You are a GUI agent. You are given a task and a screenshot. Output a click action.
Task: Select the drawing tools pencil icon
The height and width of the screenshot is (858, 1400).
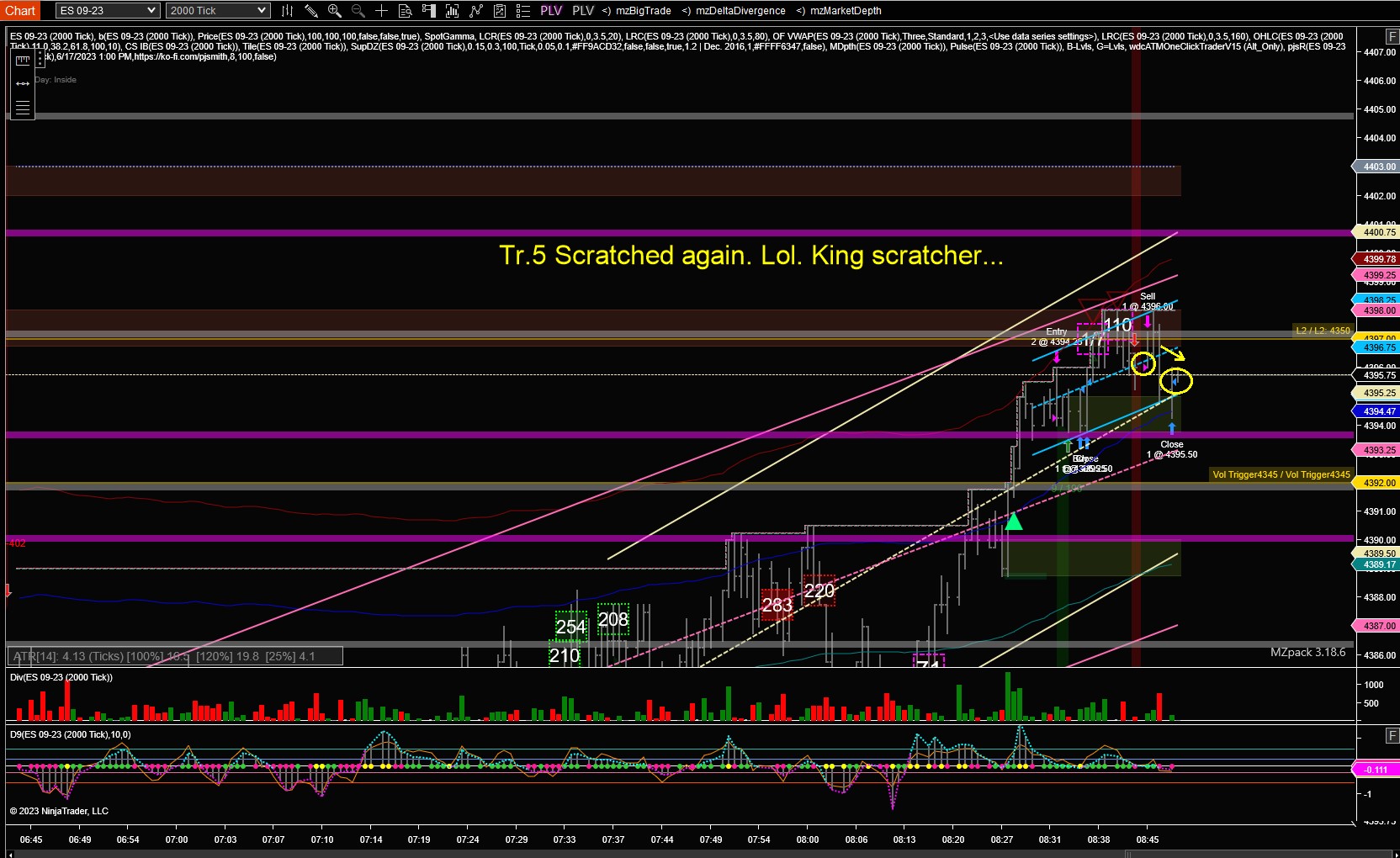pos(311,11)
